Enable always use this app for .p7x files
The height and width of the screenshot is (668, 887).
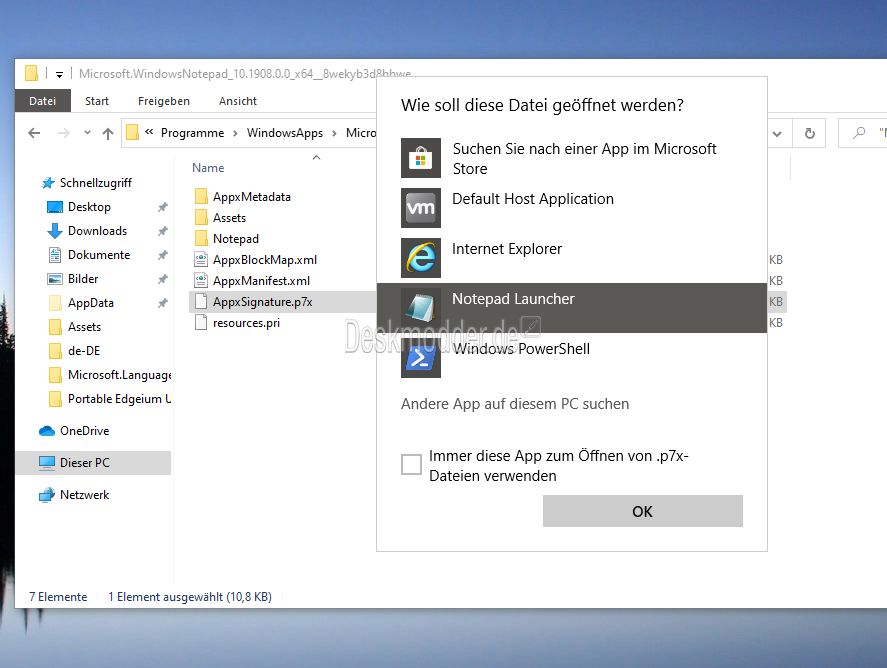pos(411,464)
